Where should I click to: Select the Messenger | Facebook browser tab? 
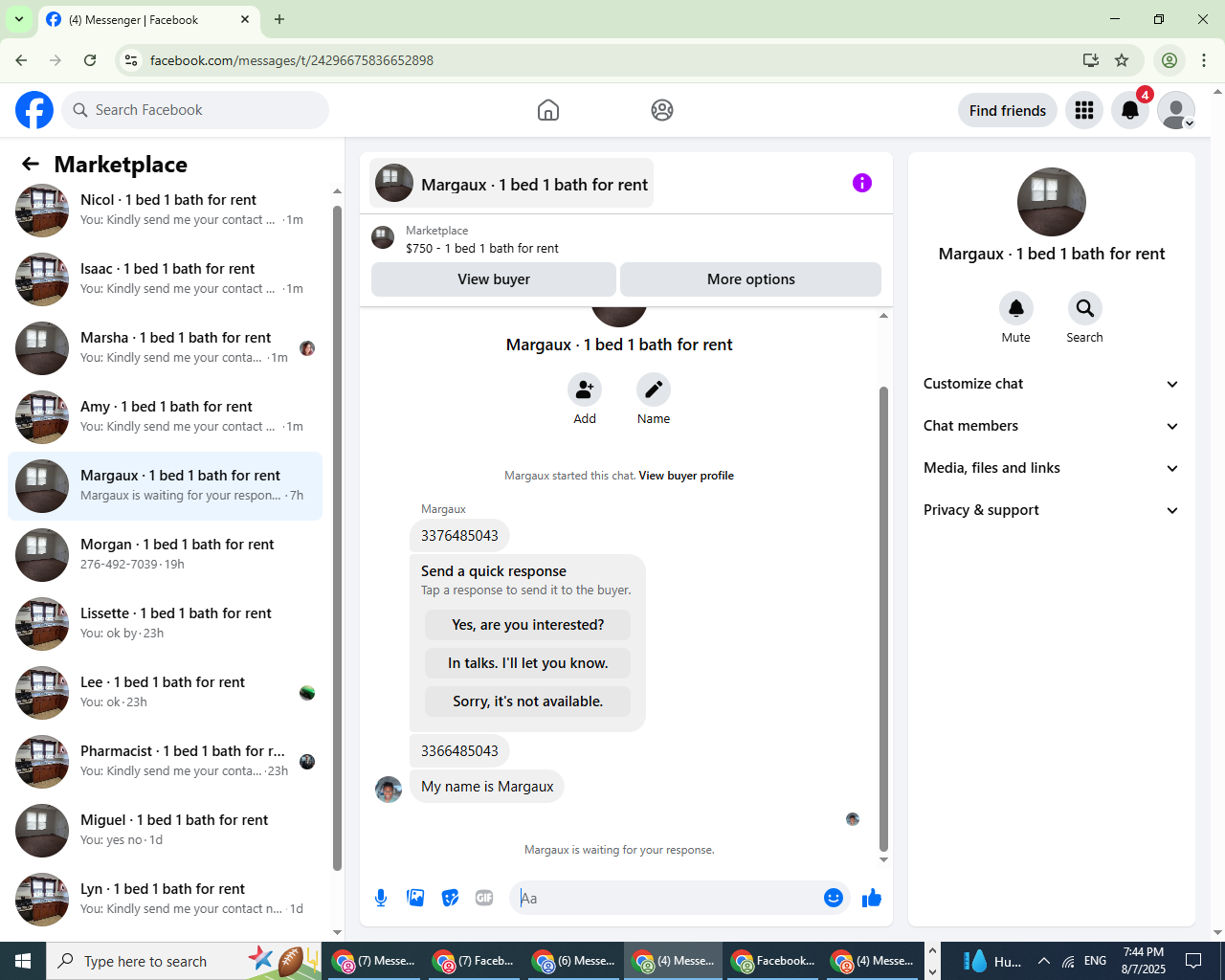point(148,19)
